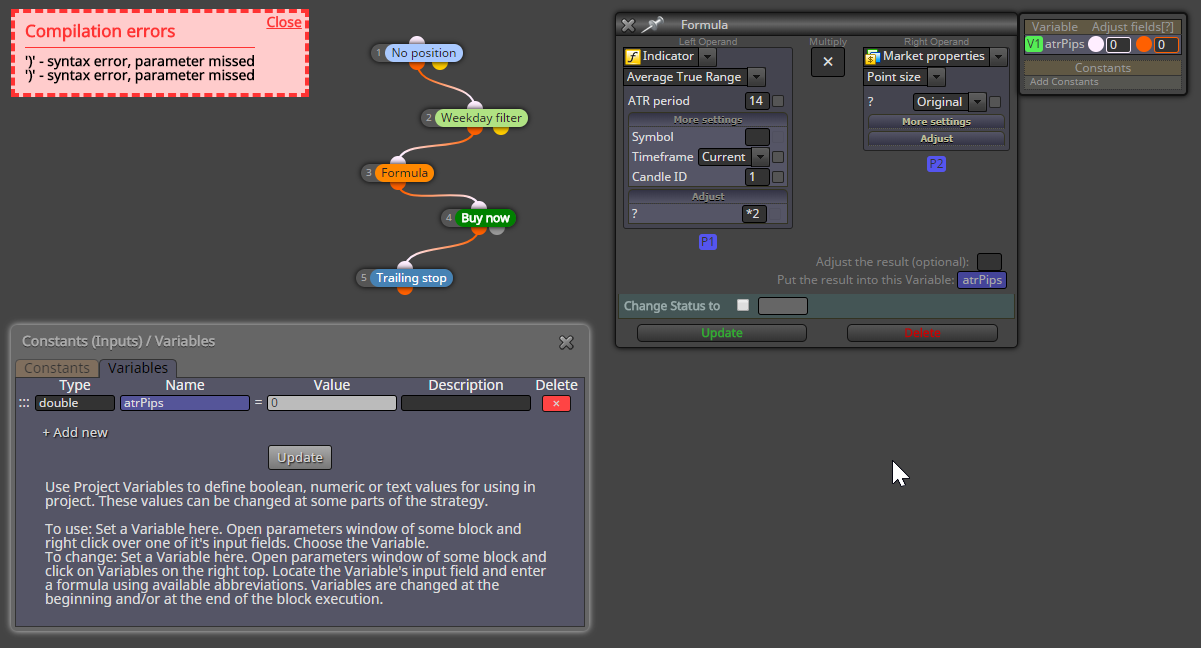This screenshot has width=1201, height=648.
Task: Expand More settings in Right Operand
Action: 936,121
